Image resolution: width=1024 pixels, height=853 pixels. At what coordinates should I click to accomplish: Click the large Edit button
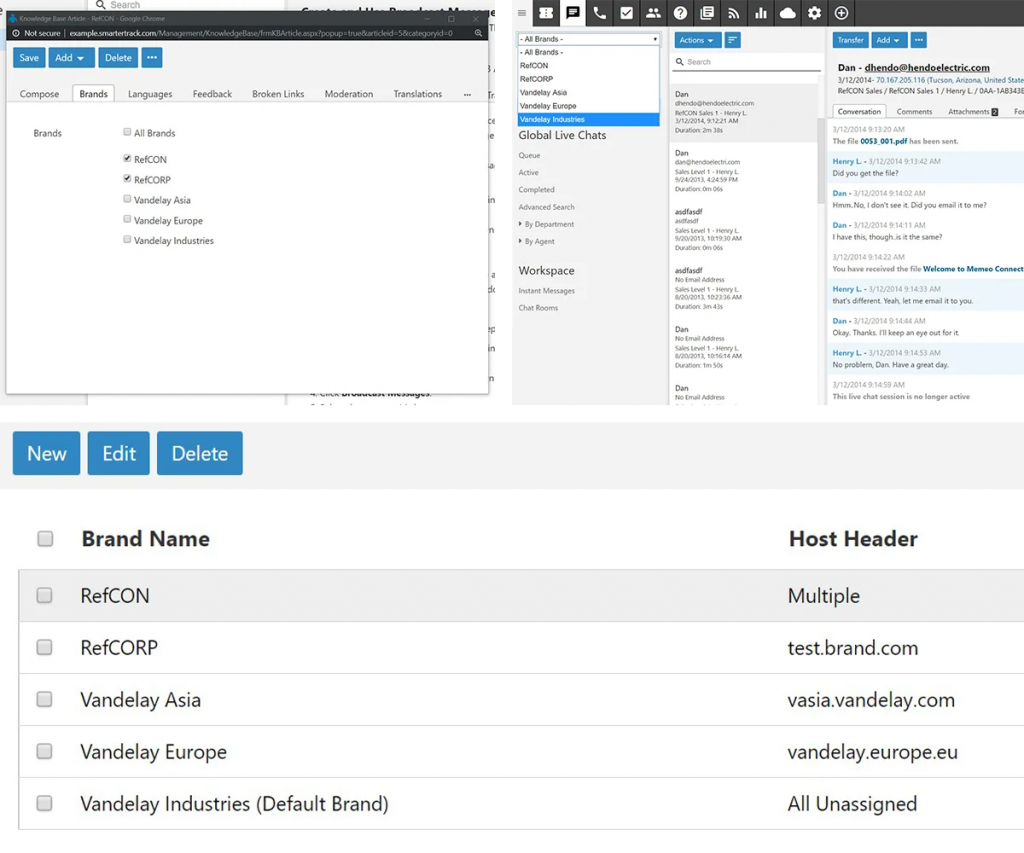119,453
